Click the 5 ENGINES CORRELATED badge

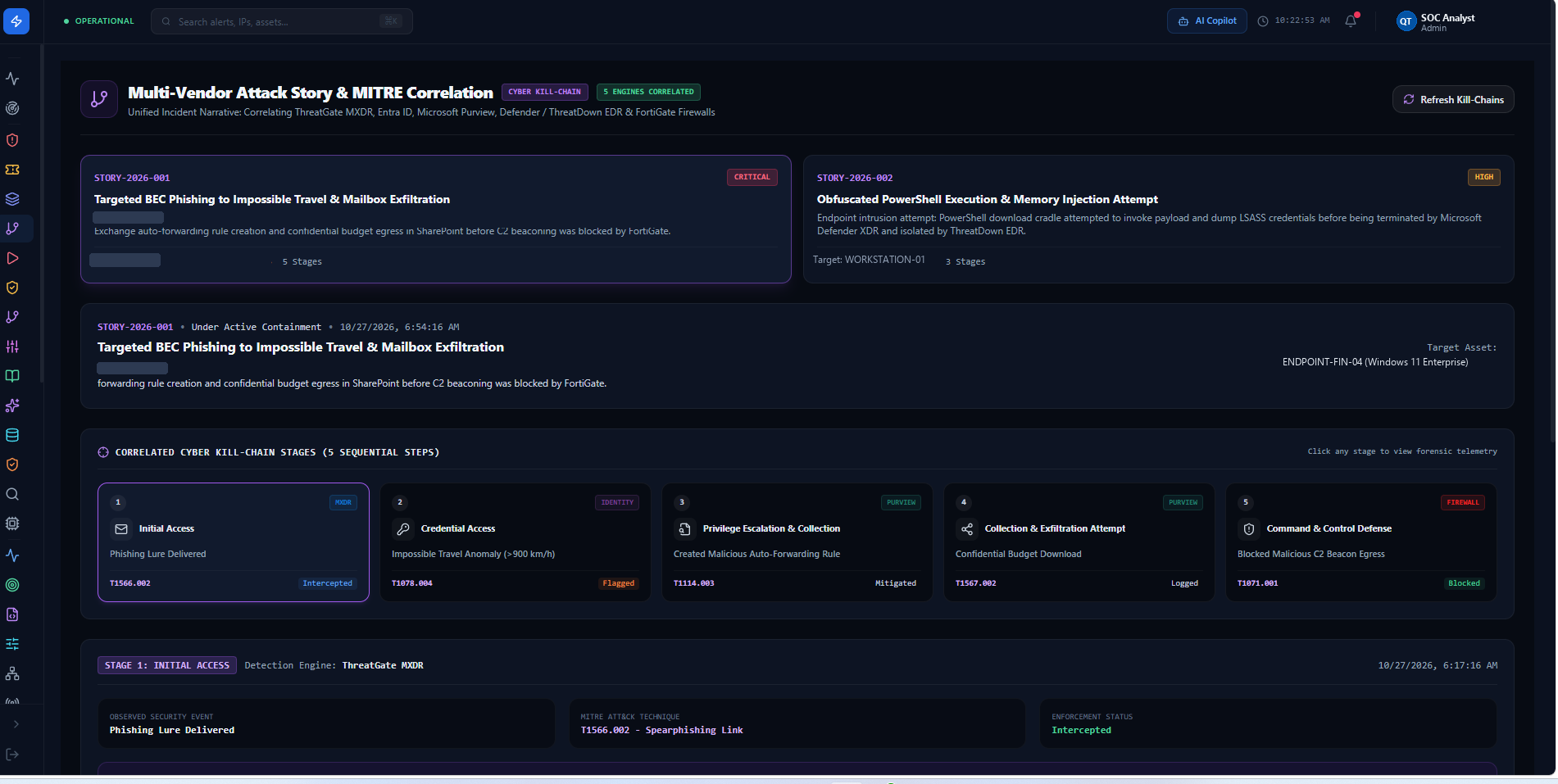pyautogui.click(x=648, y=92)
